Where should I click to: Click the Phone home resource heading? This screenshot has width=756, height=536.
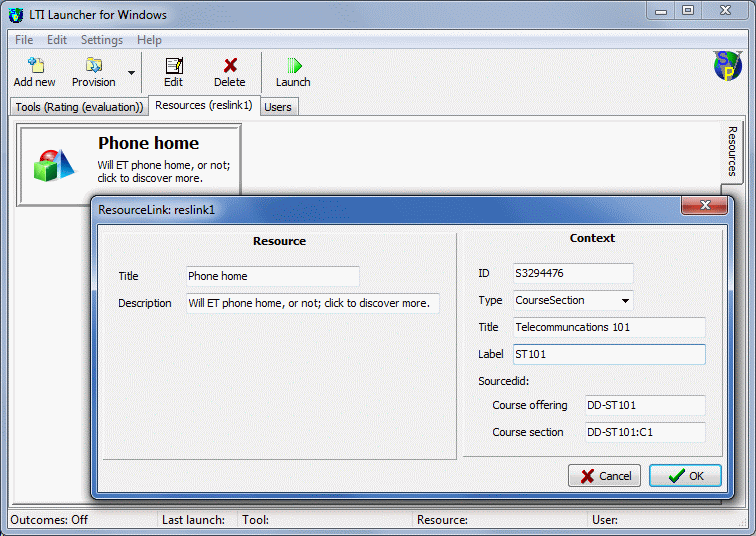[x=148, y=143]
